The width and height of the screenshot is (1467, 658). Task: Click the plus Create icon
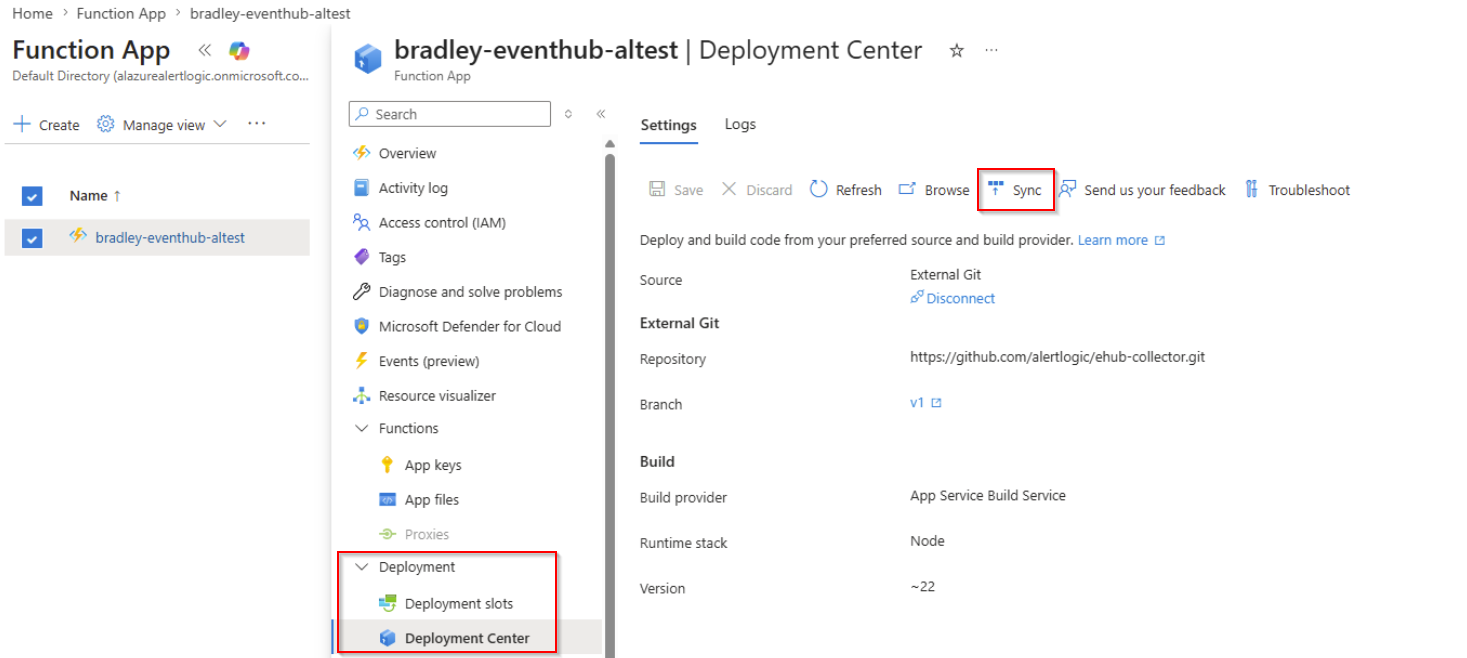[22, 125]
